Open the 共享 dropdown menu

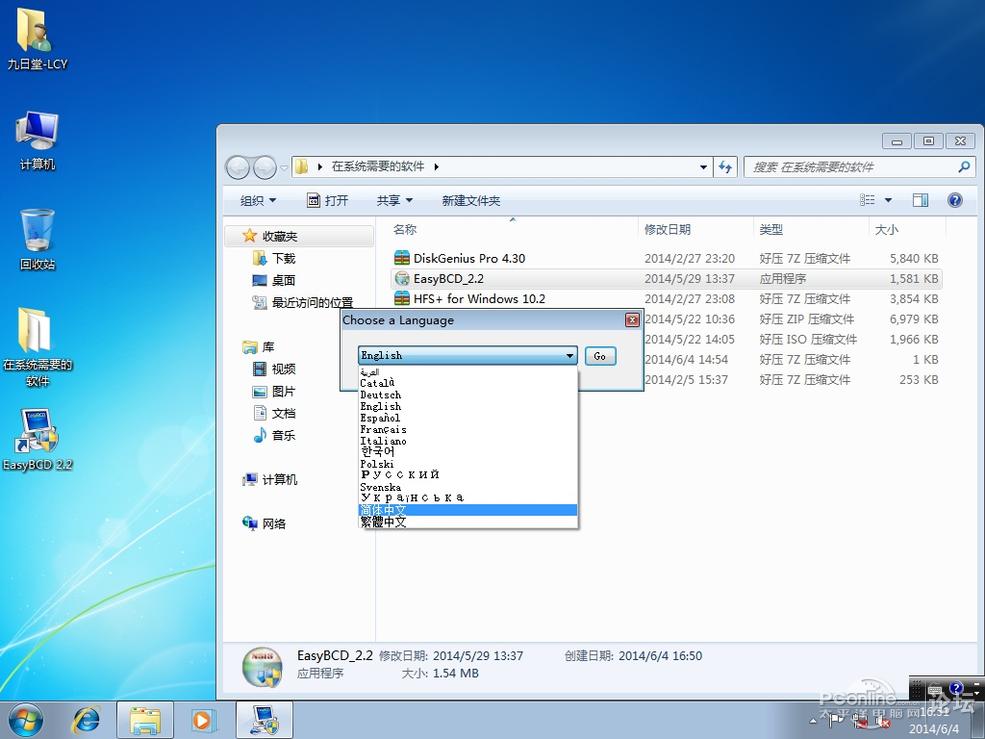(x=395, y=200)
